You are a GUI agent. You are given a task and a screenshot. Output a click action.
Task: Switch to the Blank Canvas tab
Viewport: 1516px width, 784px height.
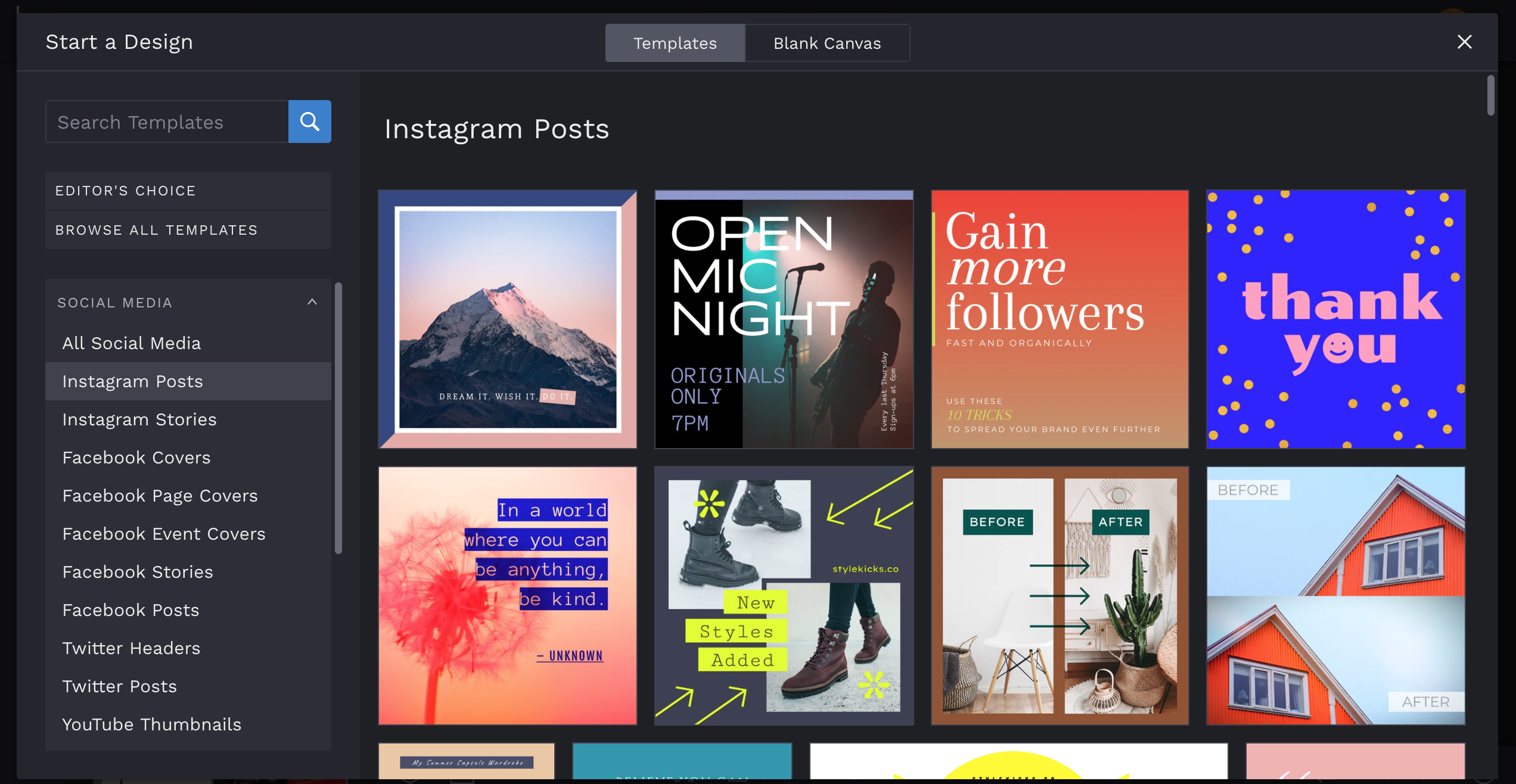827,43
